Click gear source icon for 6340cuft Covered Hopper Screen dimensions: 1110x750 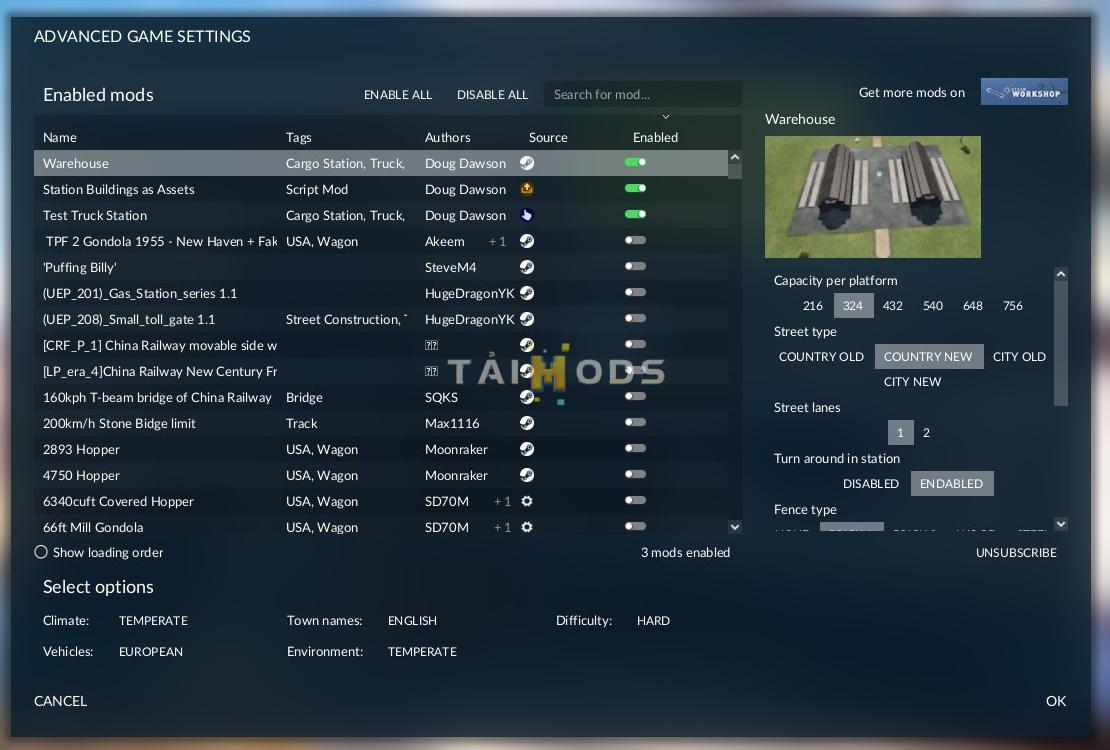(x=527, y=501)
